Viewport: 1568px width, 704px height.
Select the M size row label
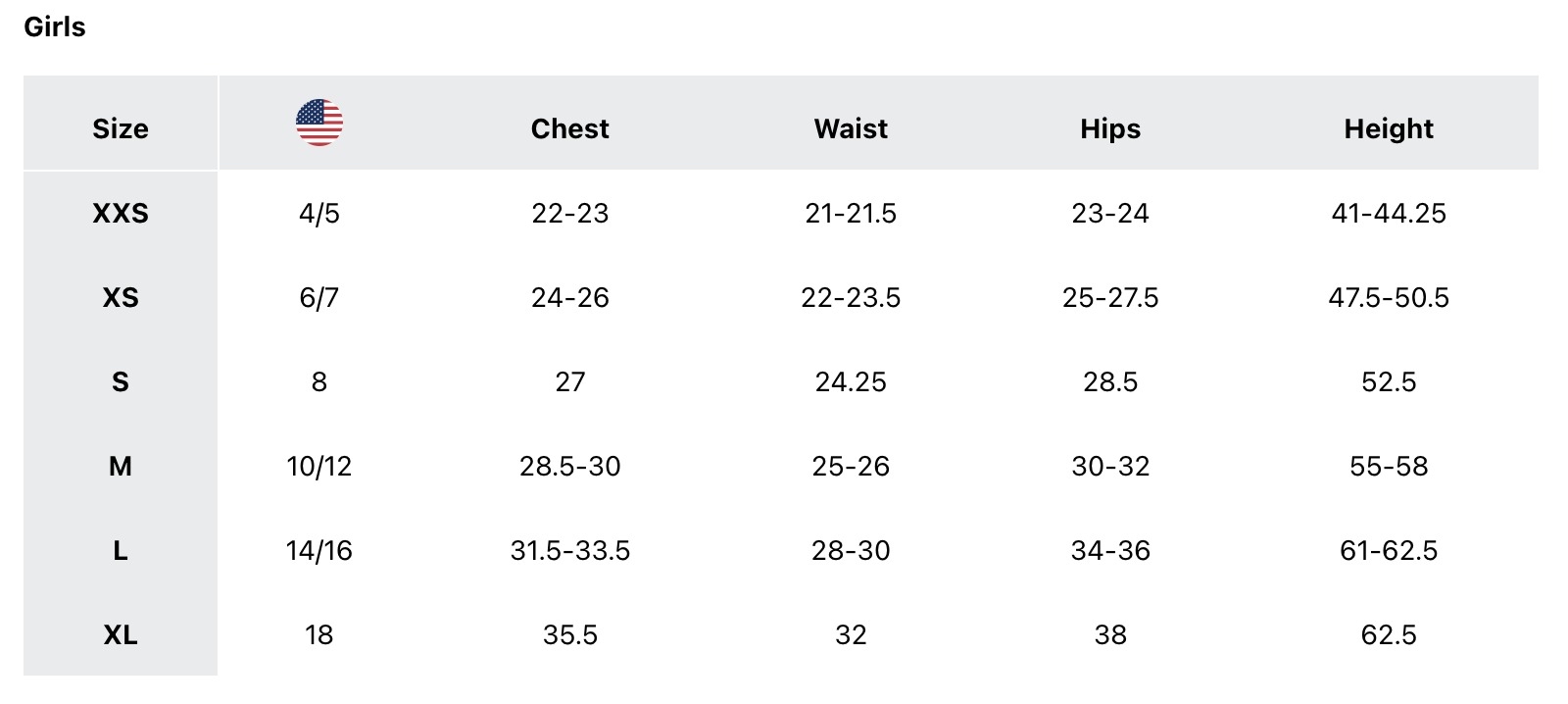[121, 466]
